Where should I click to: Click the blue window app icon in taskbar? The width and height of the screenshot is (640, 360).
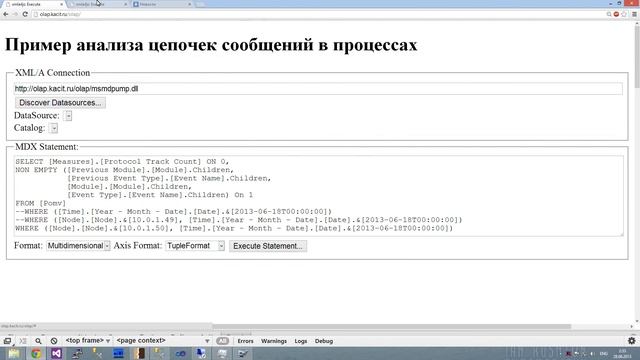[118, 353]
